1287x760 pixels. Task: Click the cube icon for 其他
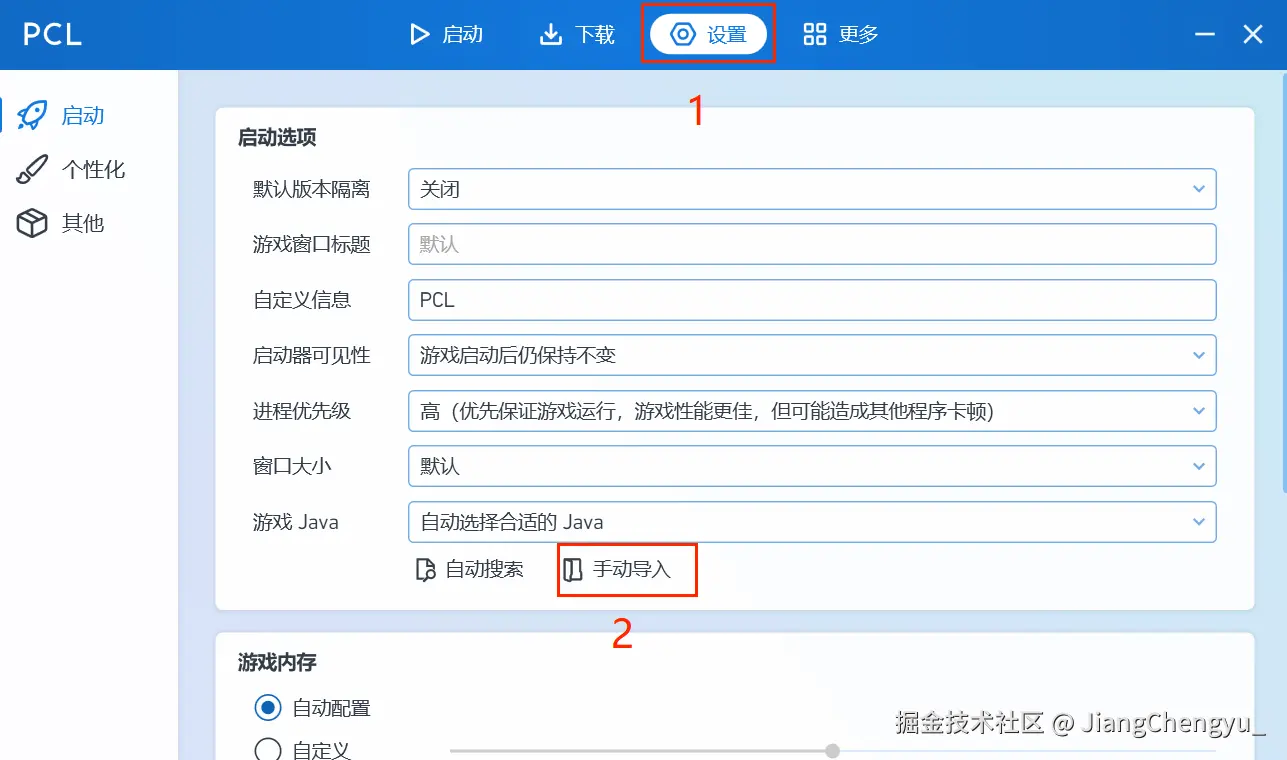[32, 223]
